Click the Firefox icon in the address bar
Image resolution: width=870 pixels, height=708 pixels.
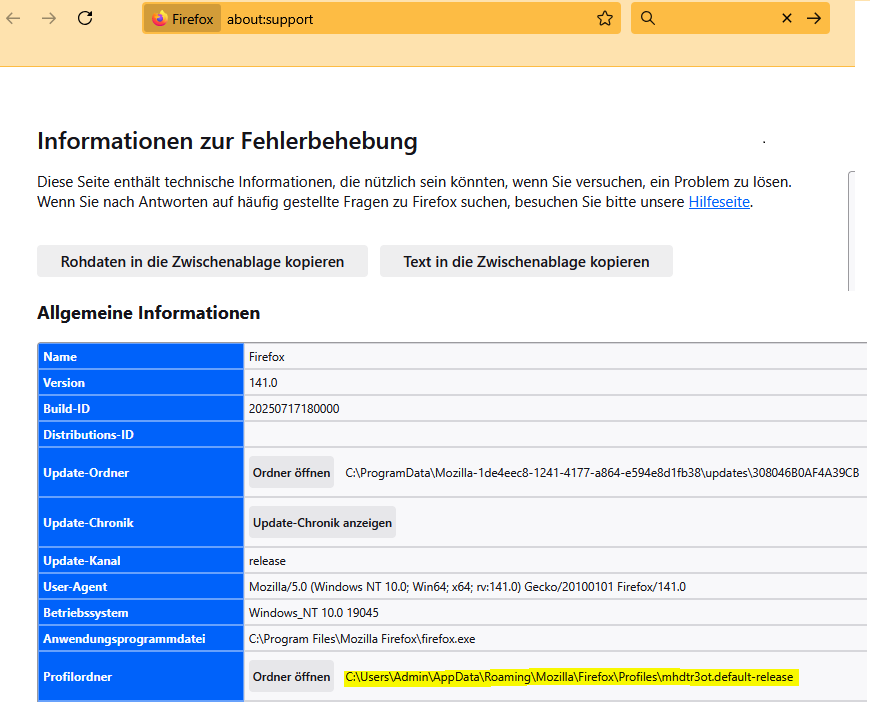[x=160, y=17]
